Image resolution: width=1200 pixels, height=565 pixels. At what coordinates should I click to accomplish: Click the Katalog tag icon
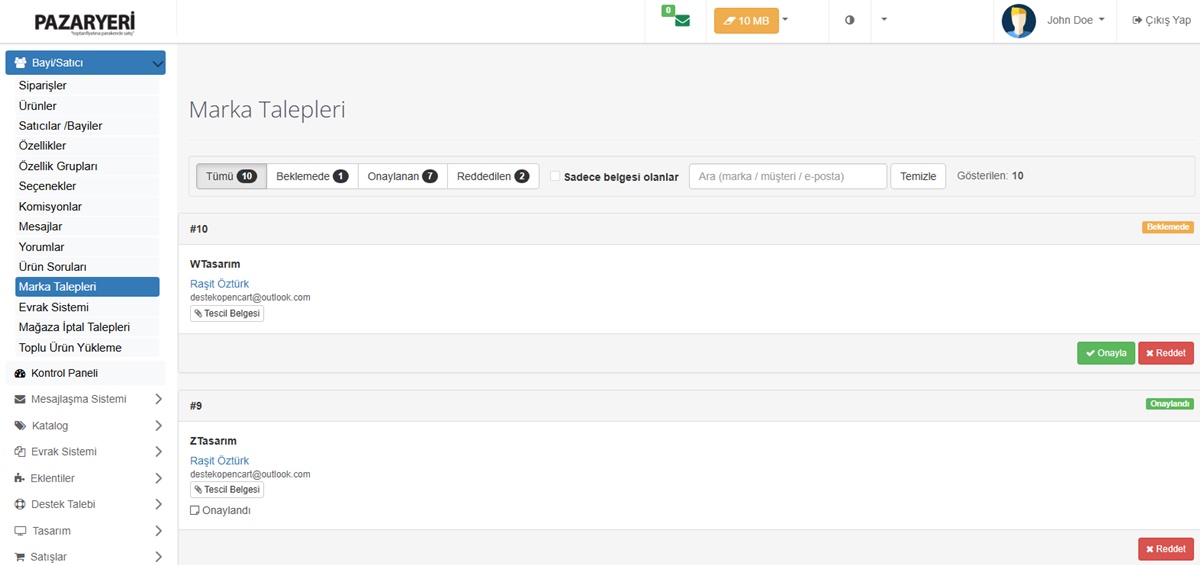[x=20, y=426]
